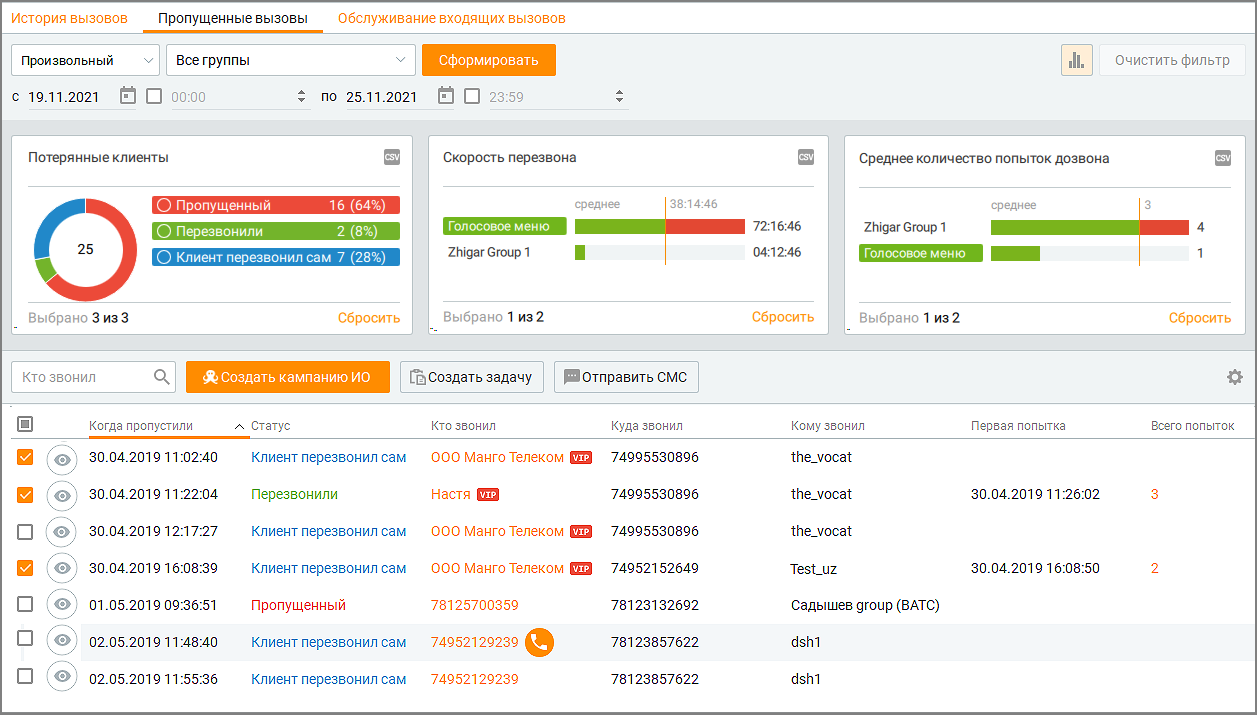The image size is (1257, 715).
Task: View details of the 30.04.2019 12:17:27 call
Action: (x=62, y=532)
